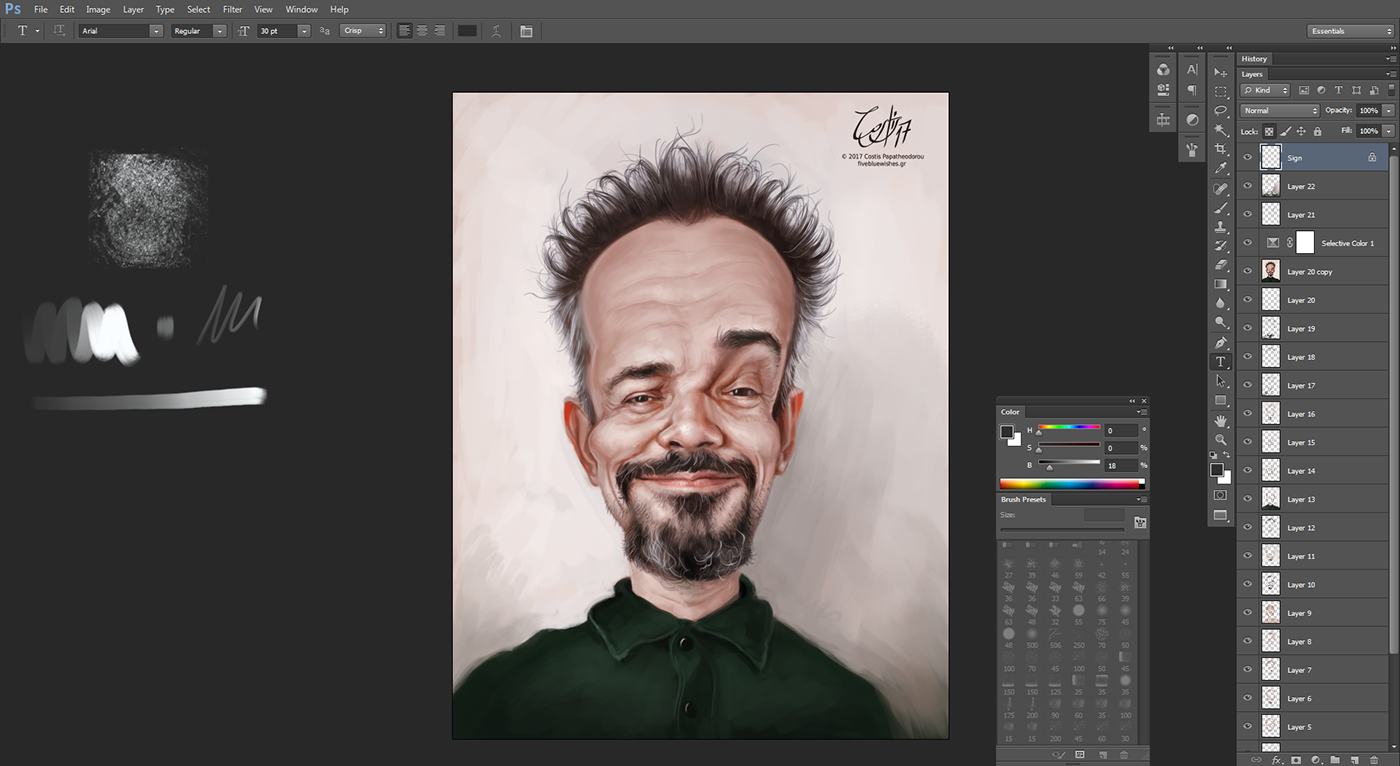The image size is (1400, 766).
Task: Select the Horizontal Type tool in toolbar
Action: 1220,362
